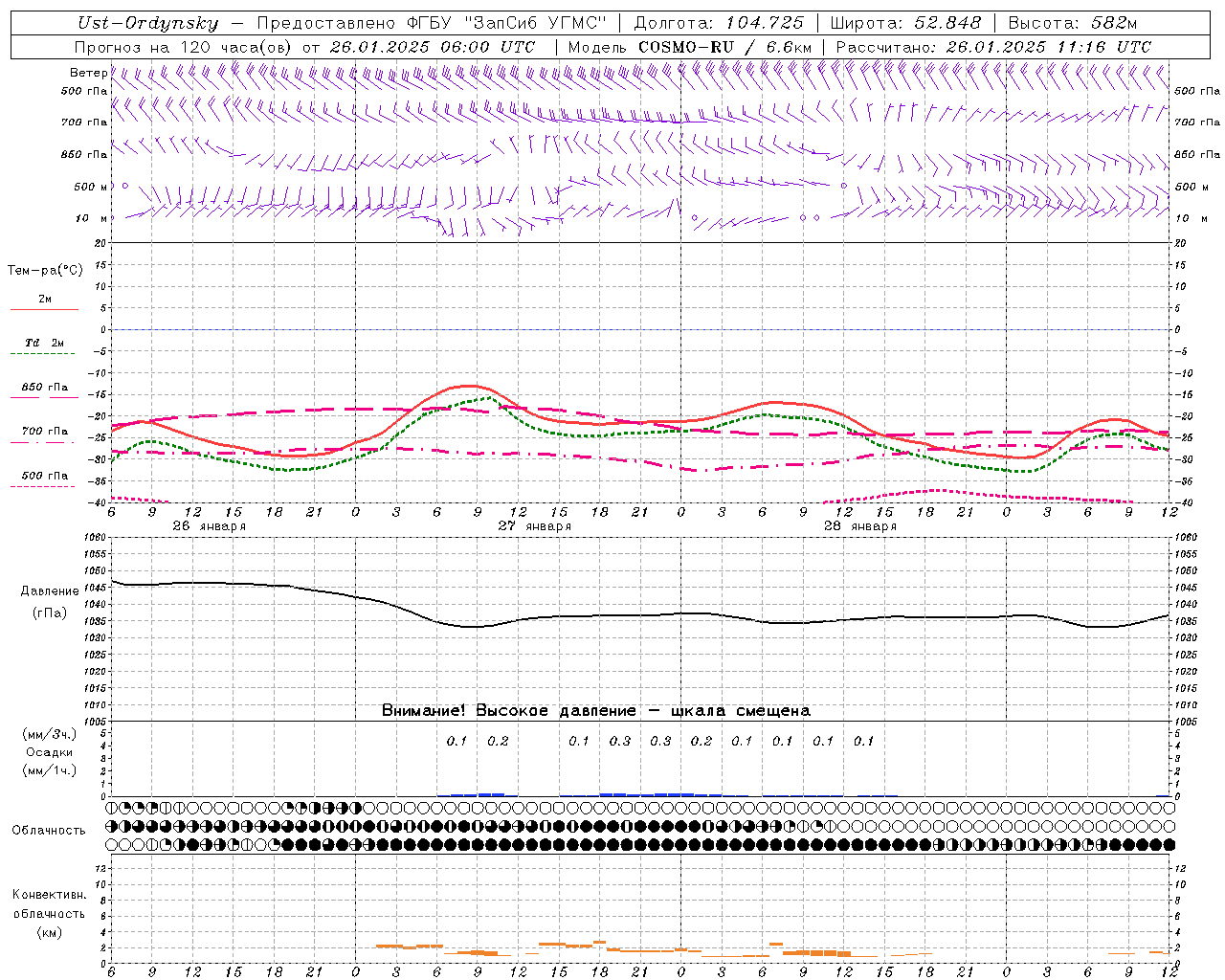Click the (мм/3ч.) precipitation unit label

click(50, 734)
